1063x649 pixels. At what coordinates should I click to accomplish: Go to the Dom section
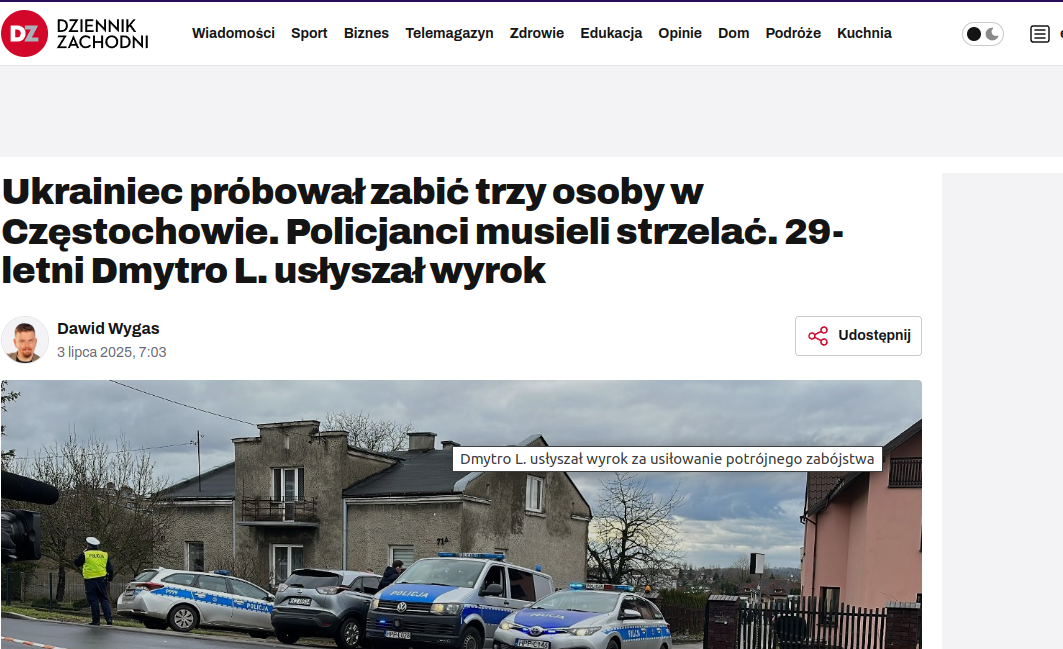pyautogui.click(x=734, y=33)
